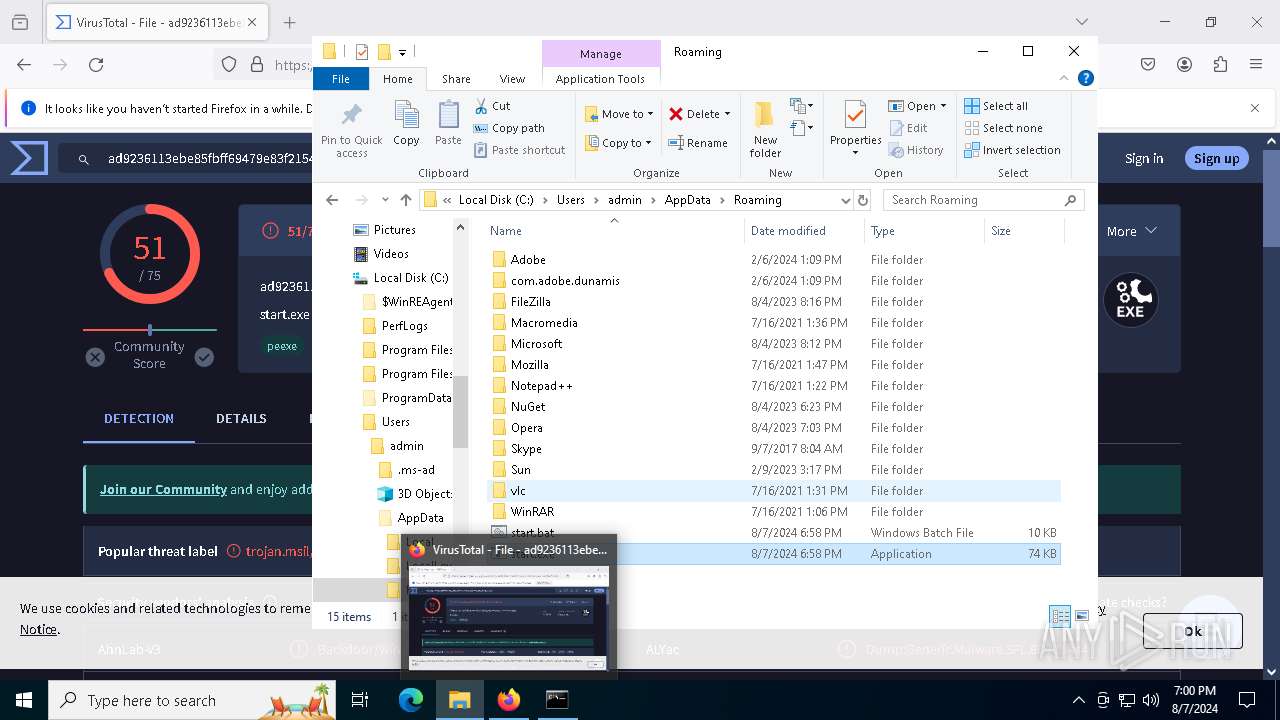Screen dimensions: 1280x720
Task: Switch to the Share ribbon tab
Action: coord(456,79)
